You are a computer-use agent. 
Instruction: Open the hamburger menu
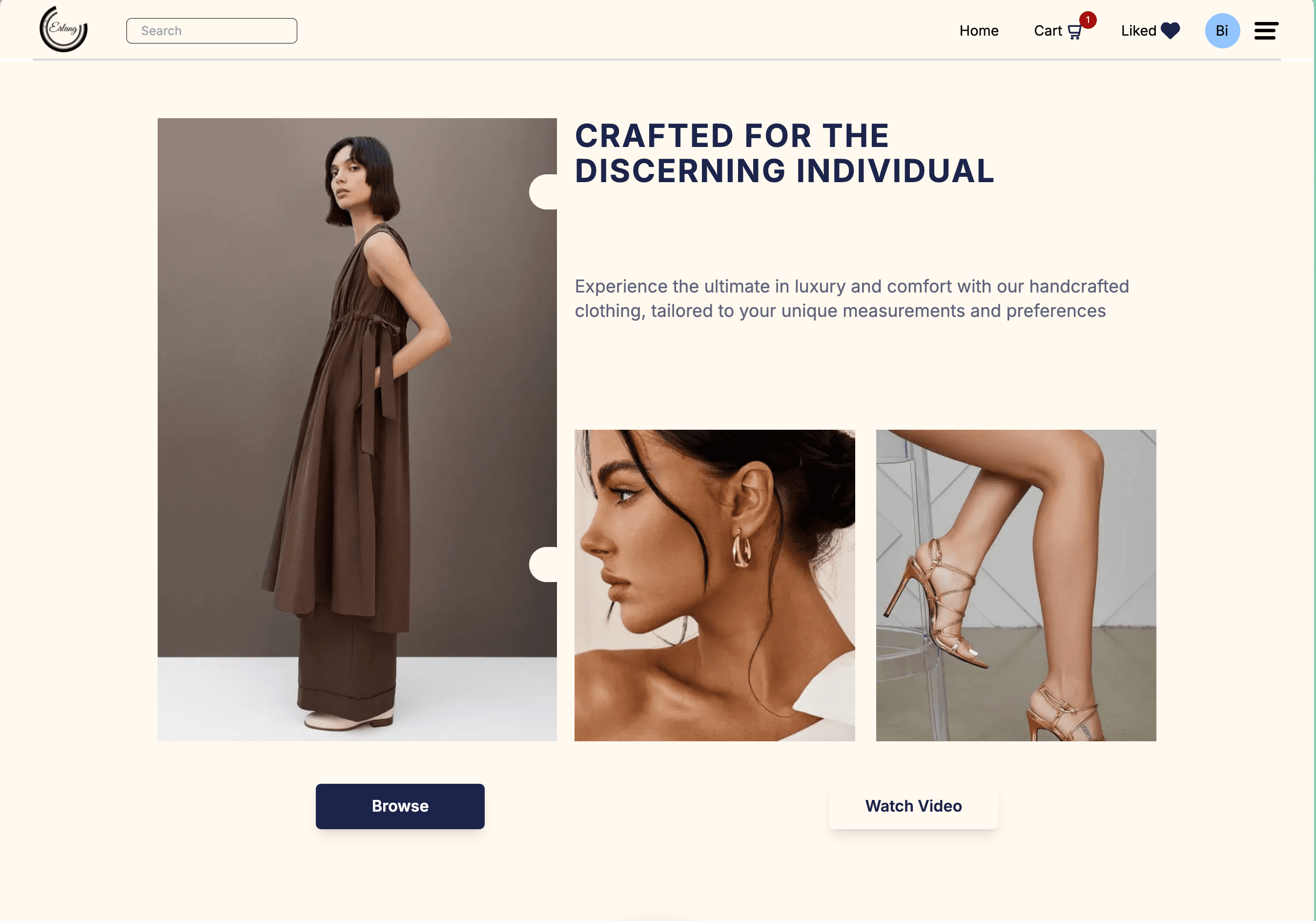pyautogui.click(x=1266, y=30)
